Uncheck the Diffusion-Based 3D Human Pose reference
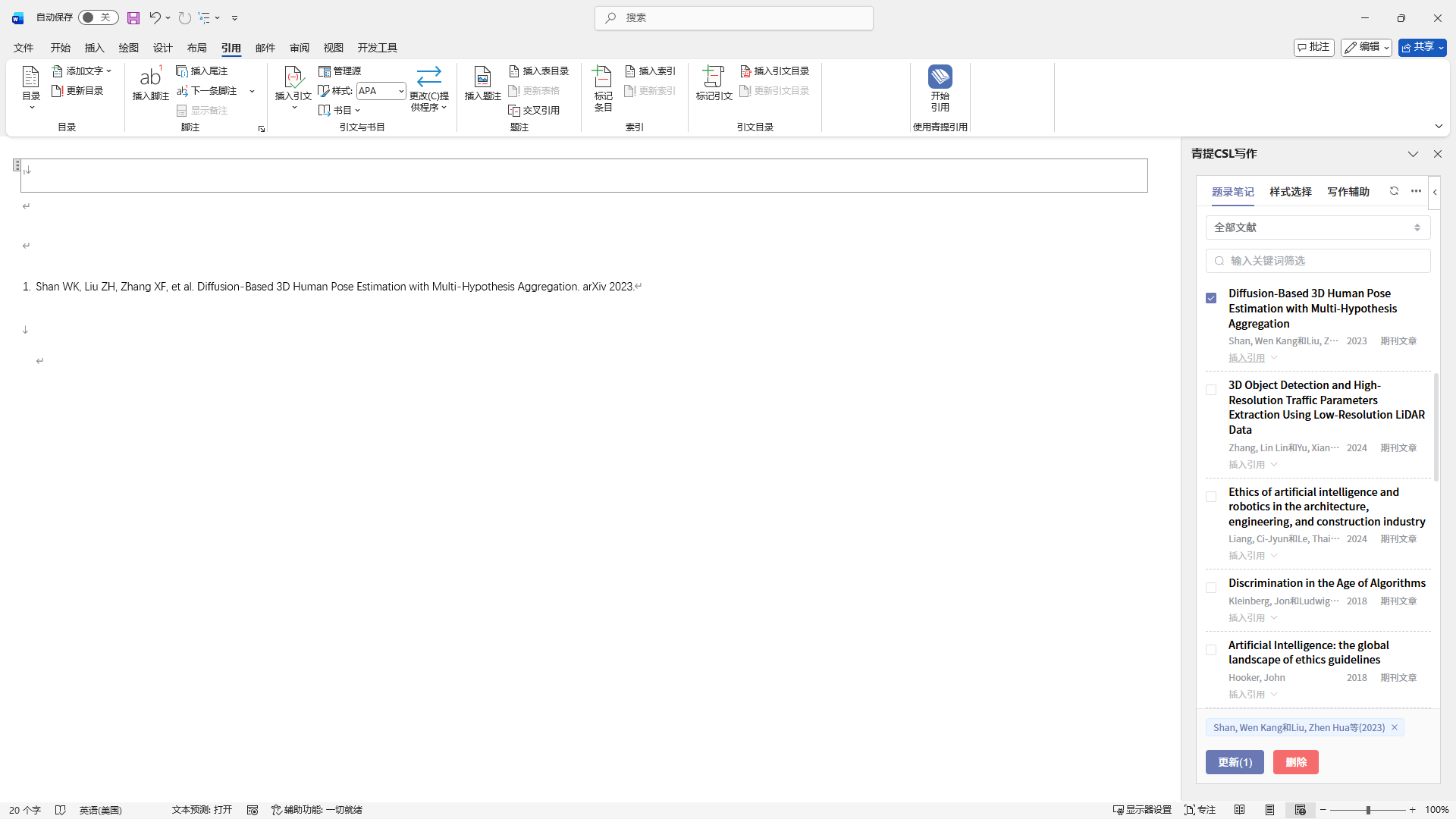 click(1211, 298)
